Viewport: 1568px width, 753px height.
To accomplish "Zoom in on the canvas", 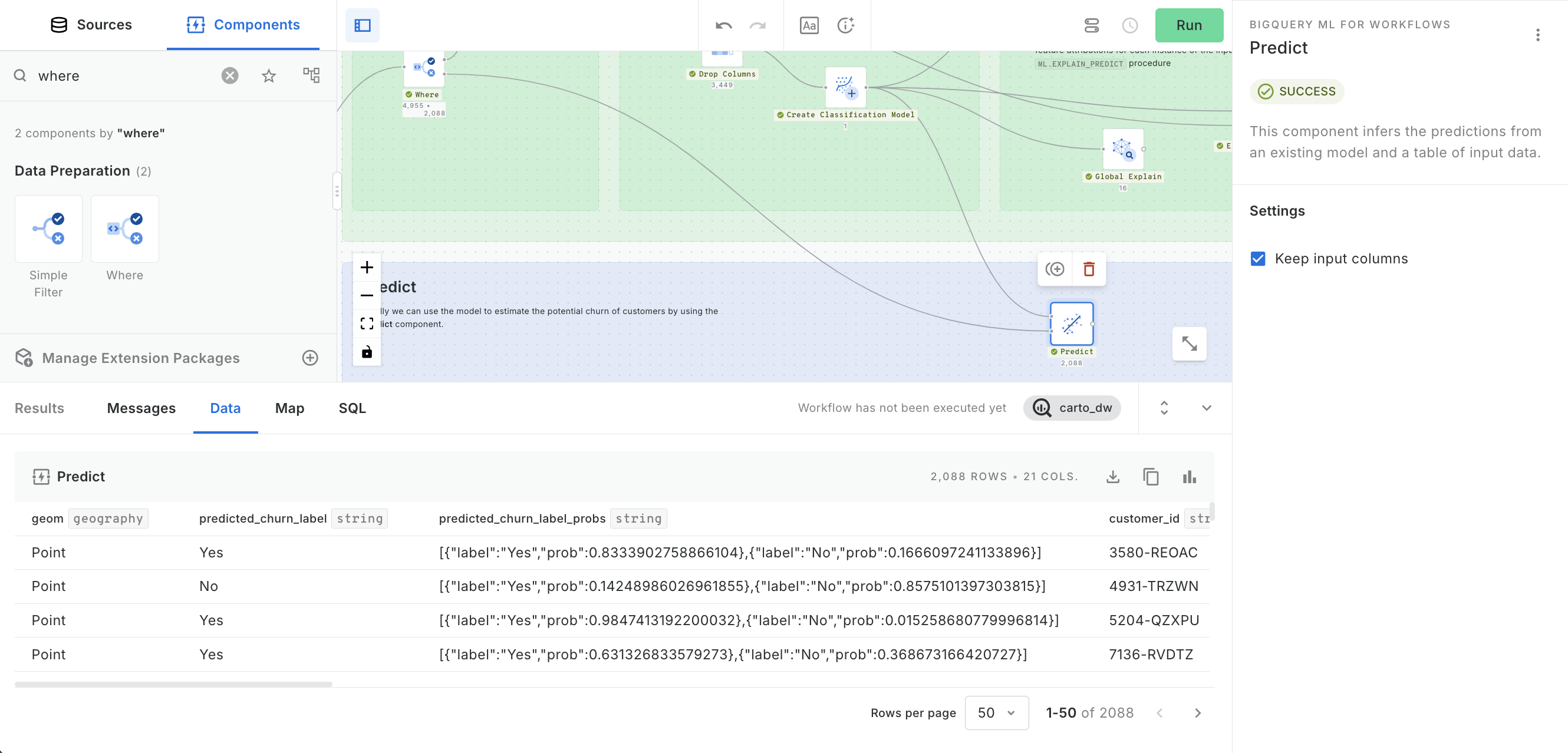I will [x=367, y=267].
